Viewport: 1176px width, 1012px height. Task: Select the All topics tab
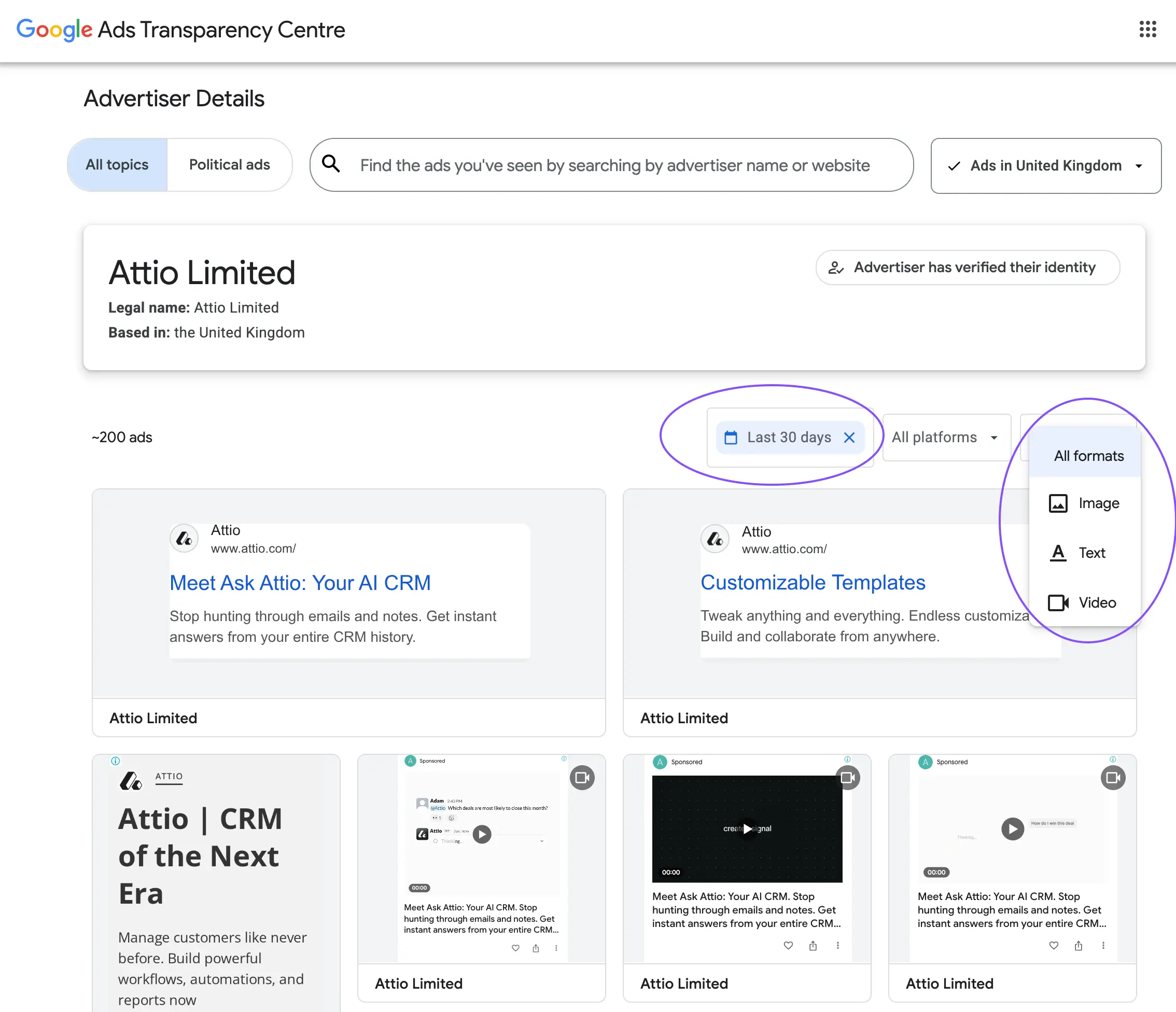click(x=117, y=164)
